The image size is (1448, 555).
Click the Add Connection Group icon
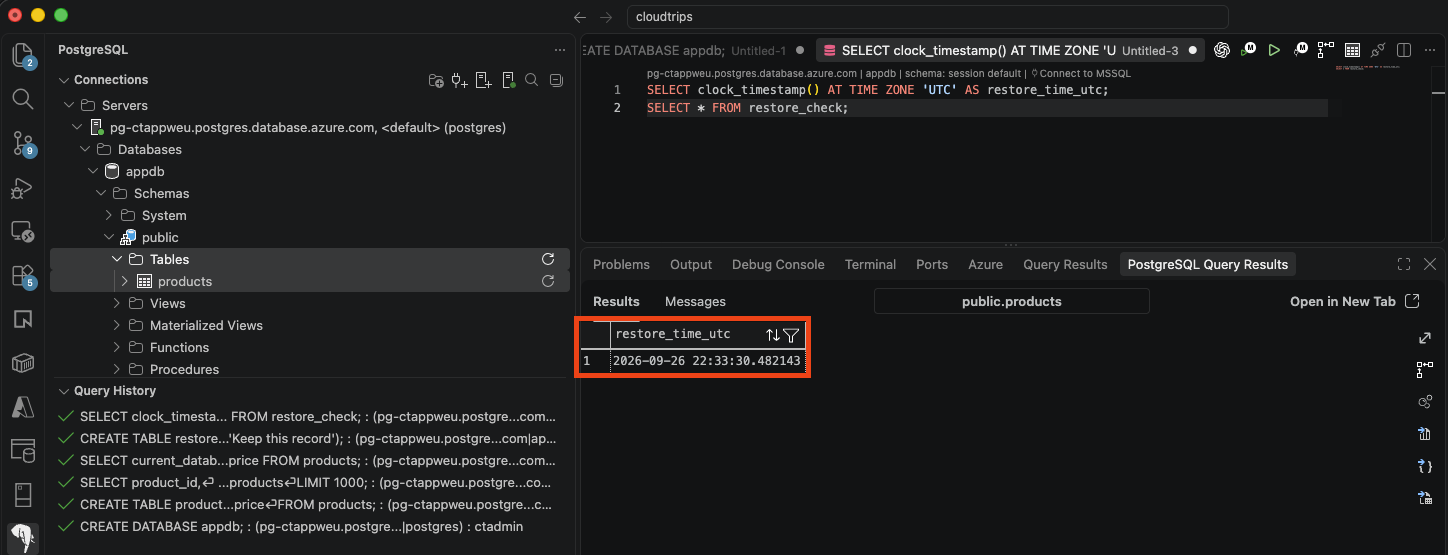[x=436, y=80]
